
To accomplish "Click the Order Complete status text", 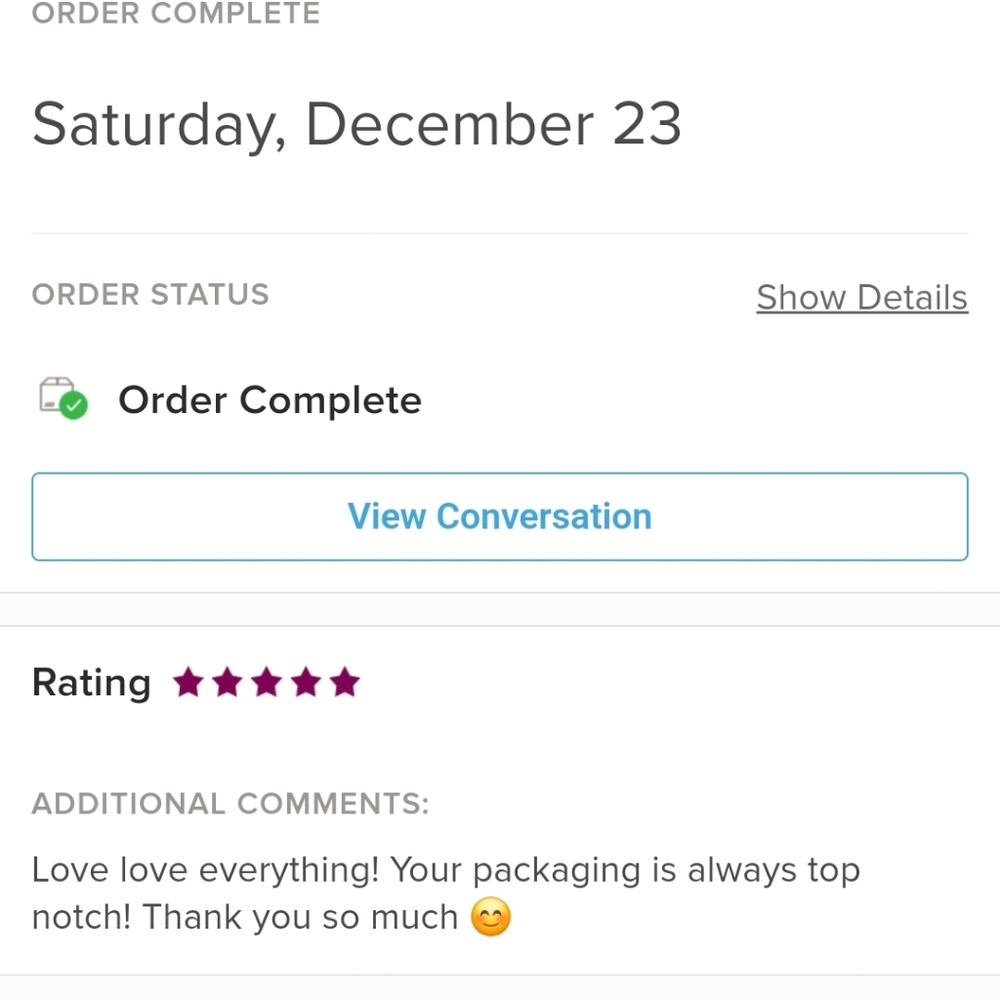I will coord(270,399).
